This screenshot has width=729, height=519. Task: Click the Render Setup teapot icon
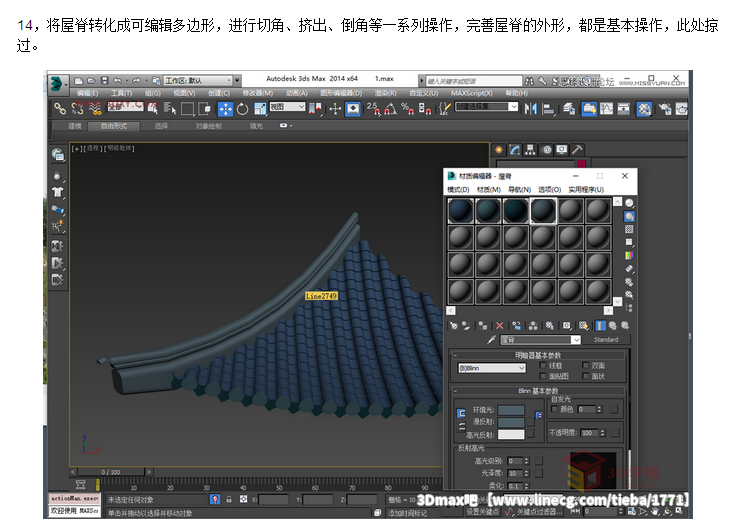click(x=665, y=109)
